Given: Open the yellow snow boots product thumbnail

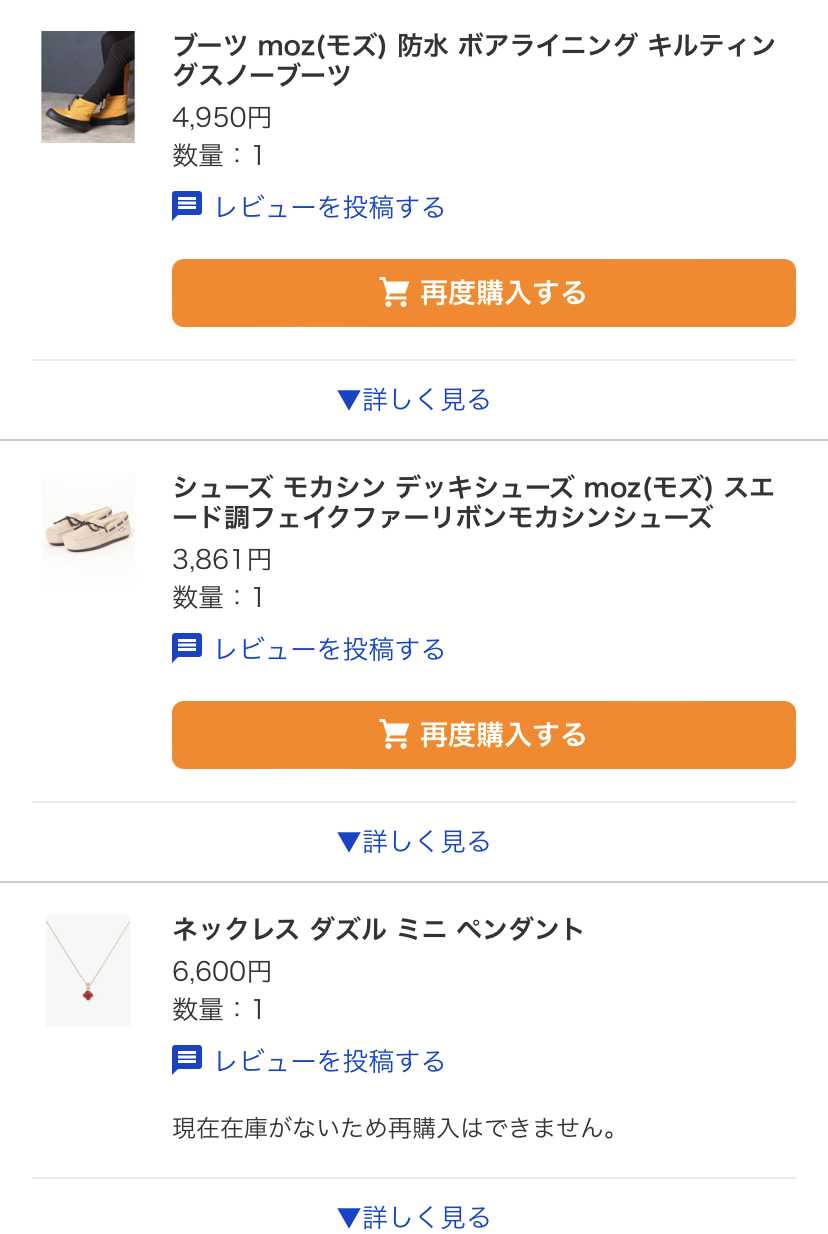Looking at the screenshot, I should coord(88,87).
